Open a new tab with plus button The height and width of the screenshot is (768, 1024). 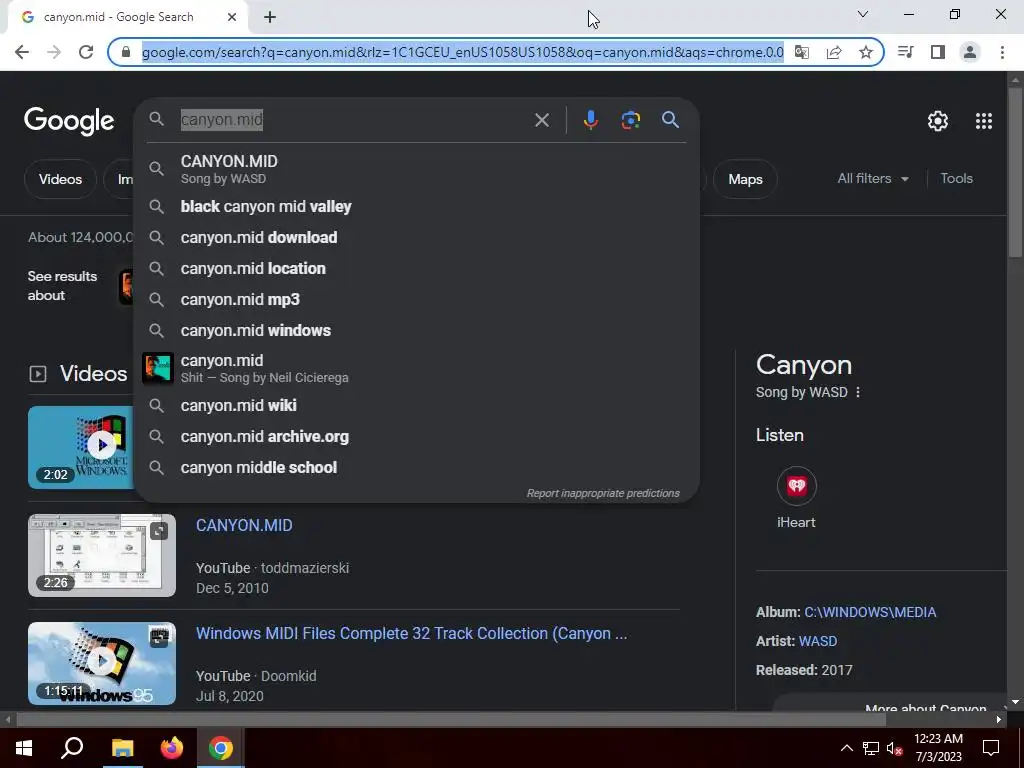click(x=270, y=18)
